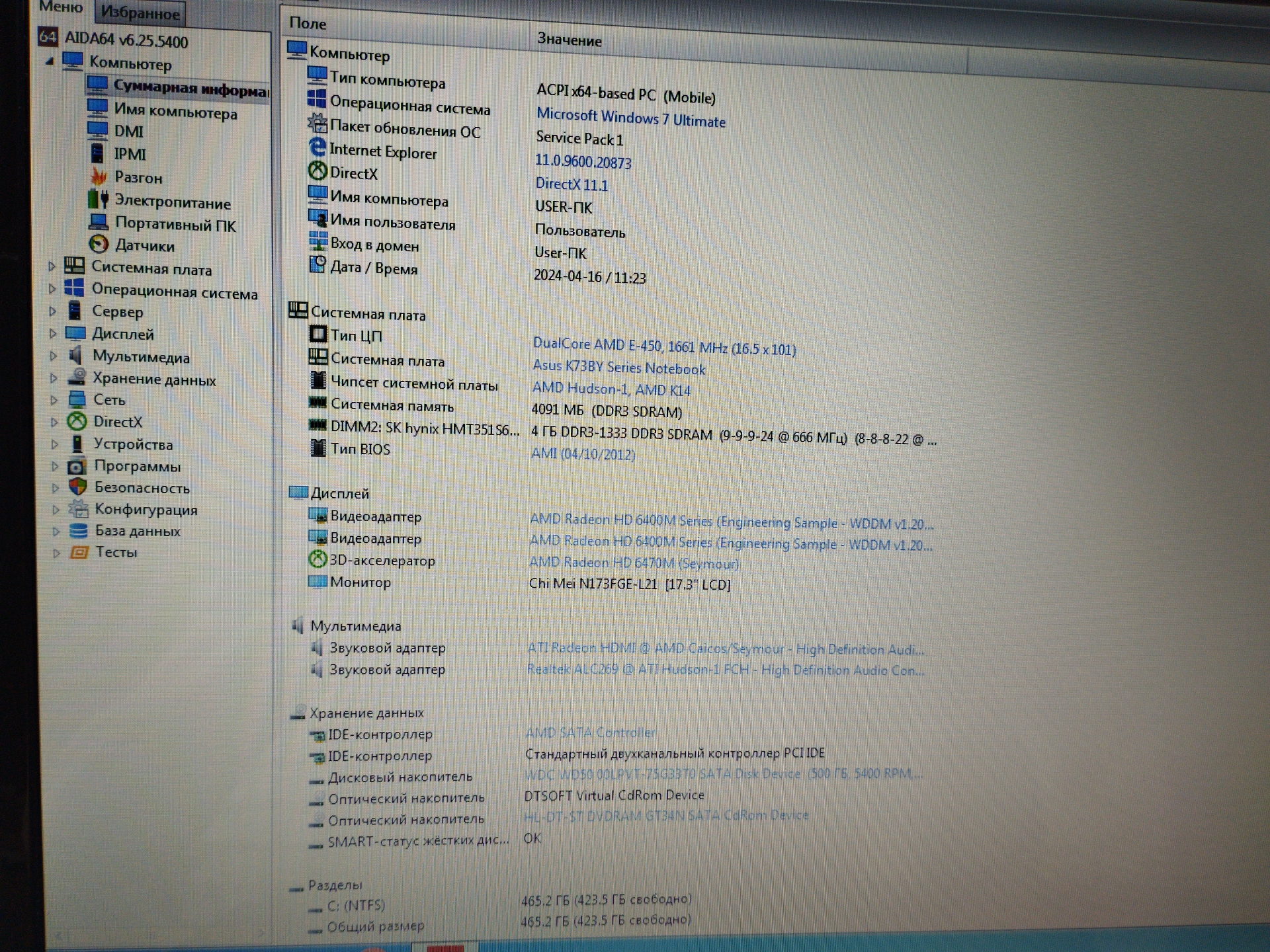
Task: Select the SMART-статус жёстких дисков row
Action: (425, 840)
